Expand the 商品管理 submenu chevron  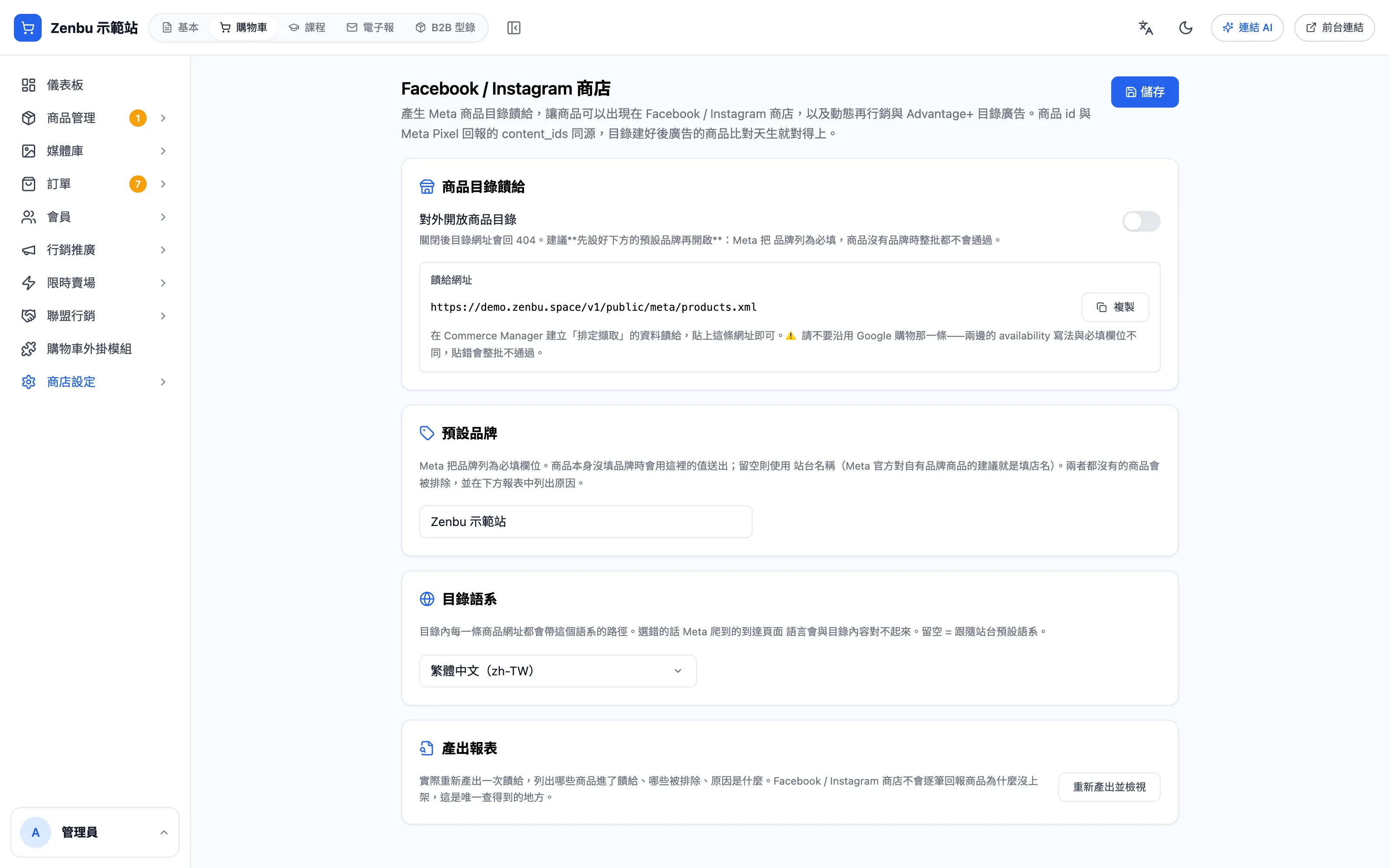tap(163, 118)
